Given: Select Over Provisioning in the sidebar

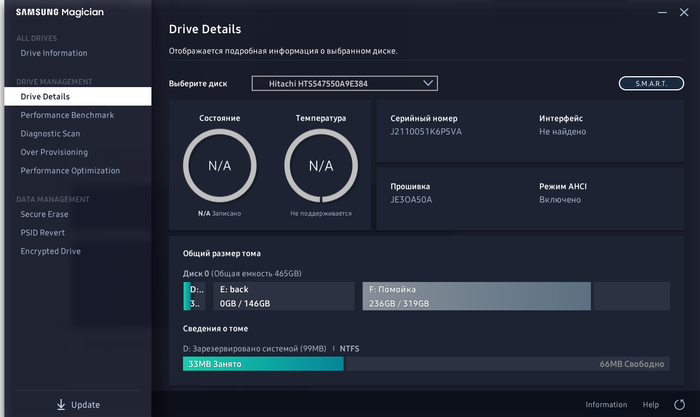Looking at the screenshot, I should [54, 152].
